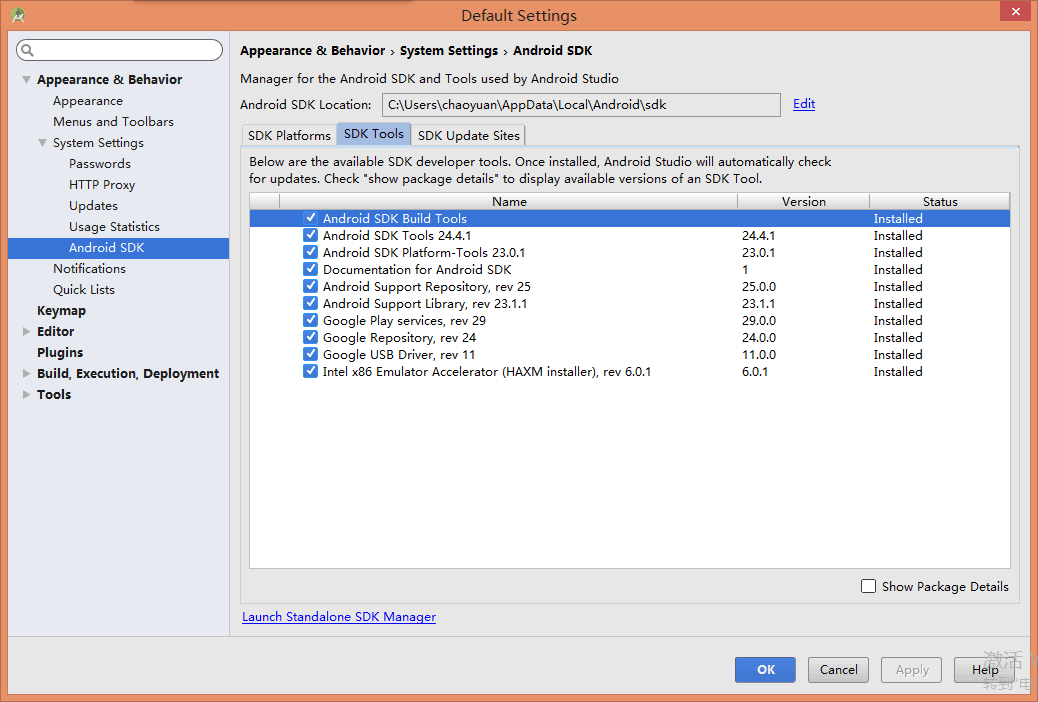
Task: Select the SDK Tools tab
Action: (373, 134)
